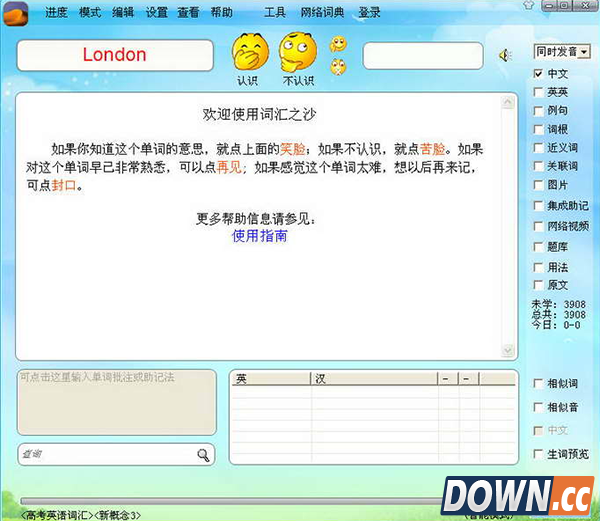
Task: Open the 使用指南 link
Action: point(260,236)
